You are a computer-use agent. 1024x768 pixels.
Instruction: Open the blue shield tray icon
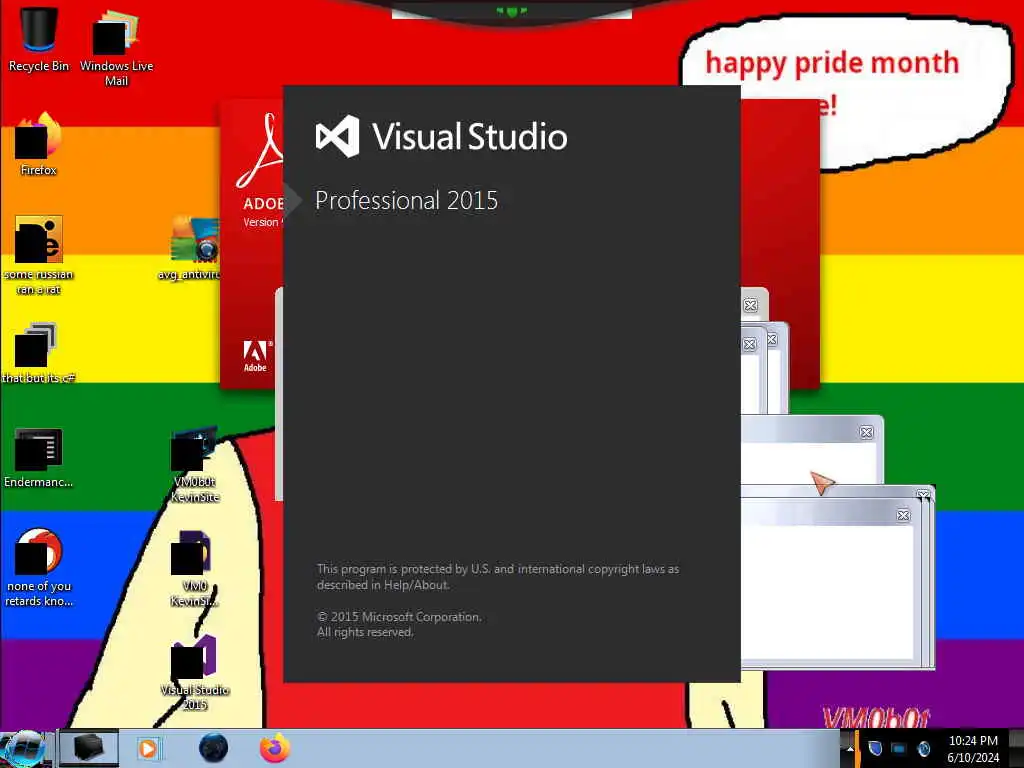pos(875,748)
